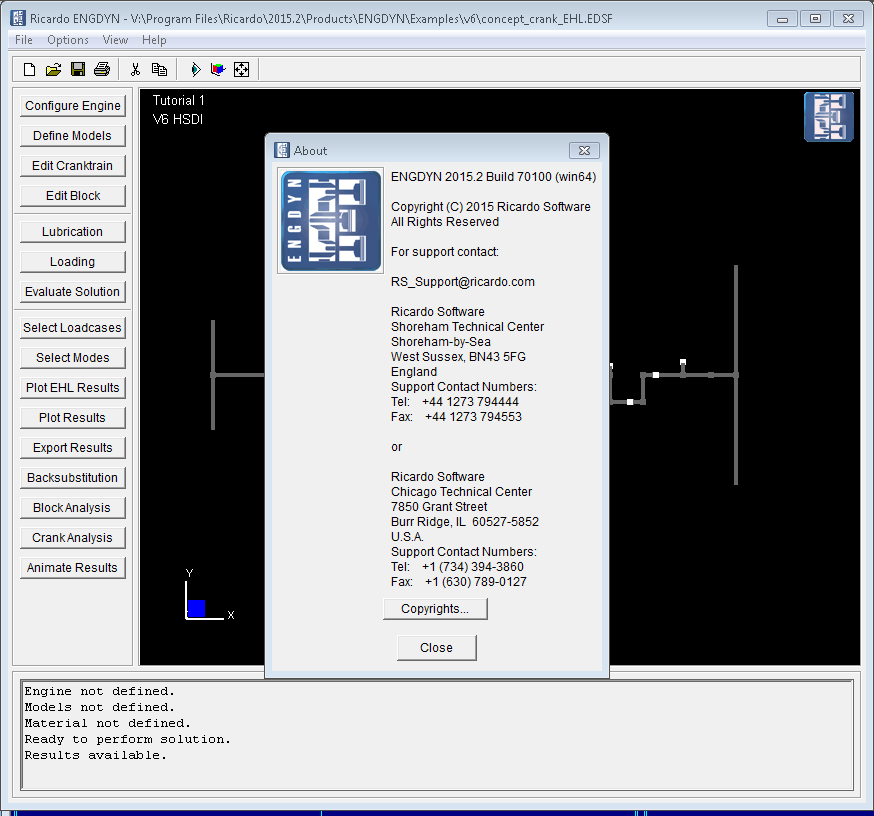Click the Close button in About dialog
Screen dimensions: 874x816
pyautogui.click(x=436, y=648)
